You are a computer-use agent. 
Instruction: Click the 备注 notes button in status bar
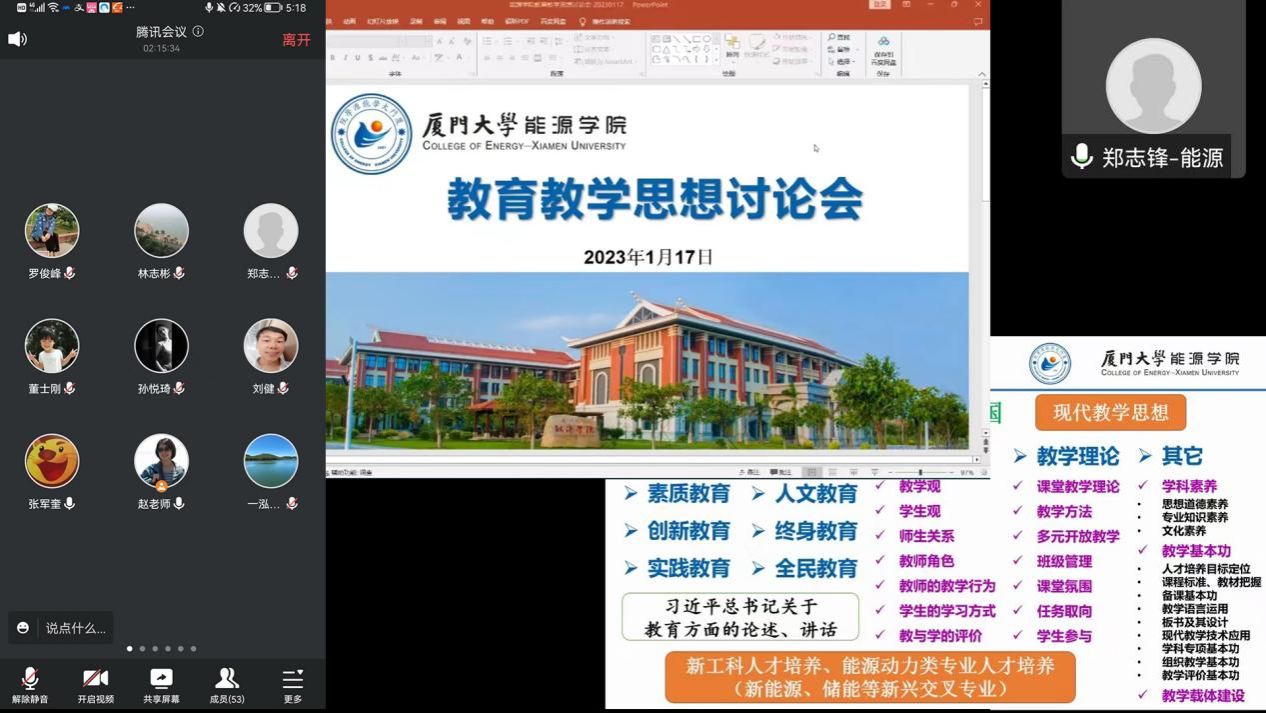pyautogui.click(x=750, y=472)
